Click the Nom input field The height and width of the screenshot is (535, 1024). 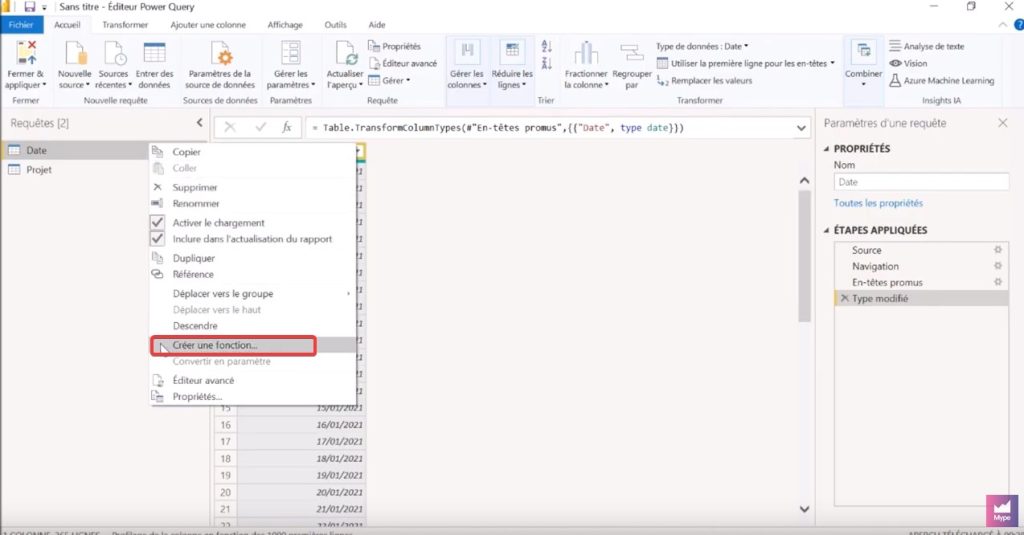pyautogui.click(x=921, y=182)
